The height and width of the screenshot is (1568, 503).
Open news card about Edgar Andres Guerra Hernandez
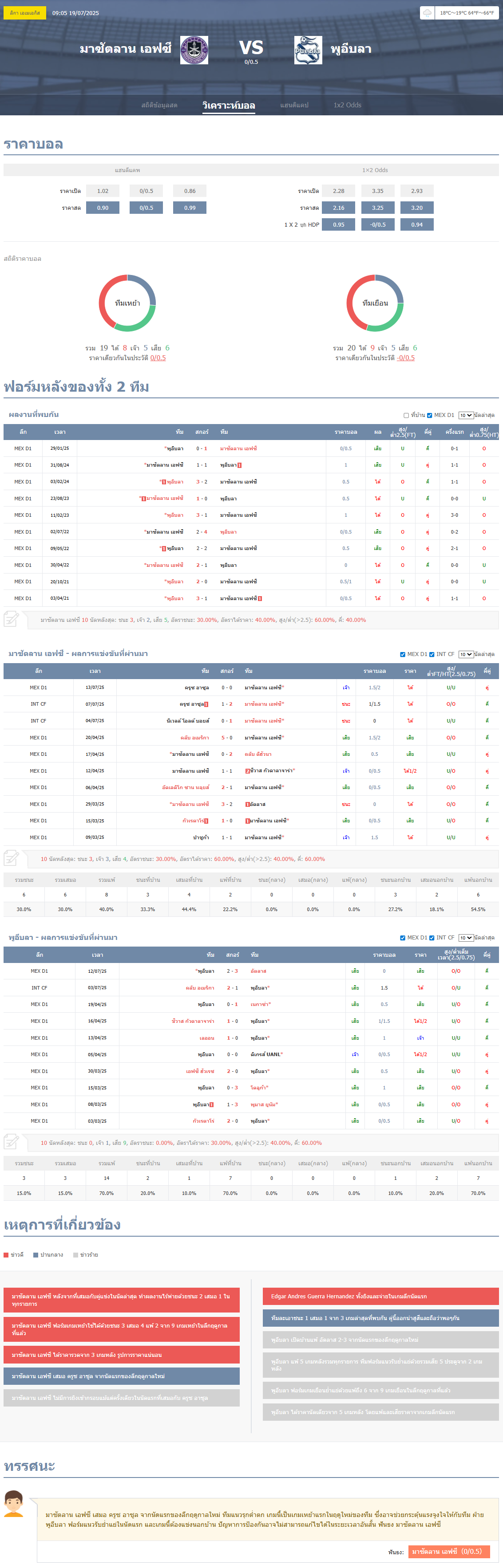pos(380,1296)
